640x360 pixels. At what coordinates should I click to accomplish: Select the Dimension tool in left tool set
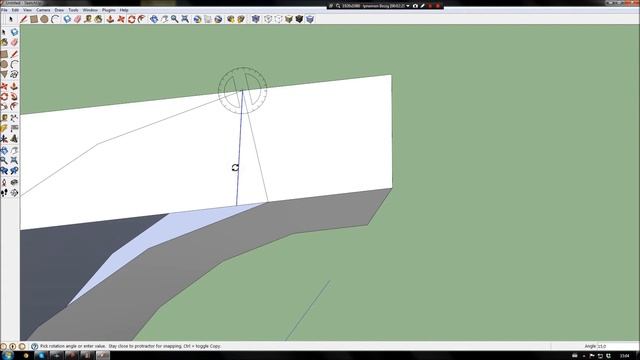click(x=14, y=119)
